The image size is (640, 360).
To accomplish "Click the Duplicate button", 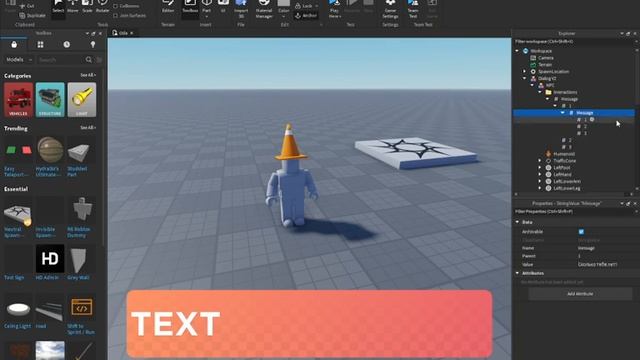I will click(x=32, y=16).
